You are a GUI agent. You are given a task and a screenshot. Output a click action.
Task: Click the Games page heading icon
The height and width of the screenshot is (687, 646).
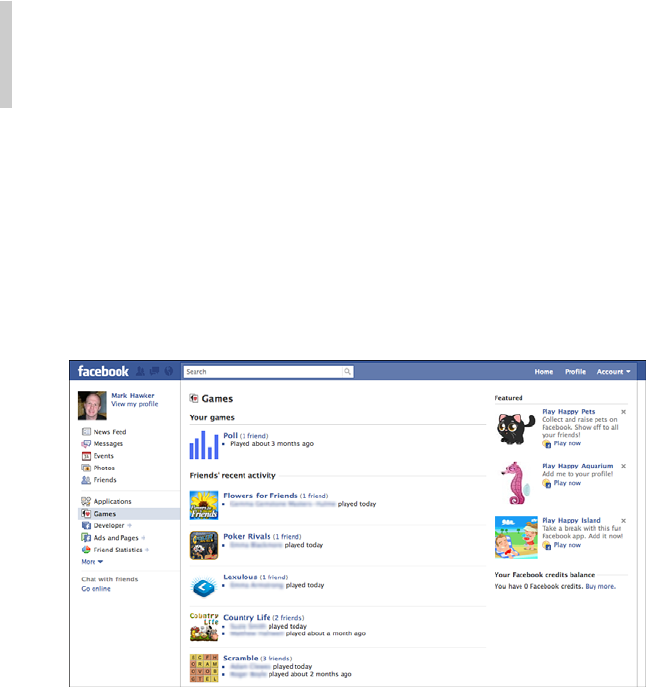coord(194,398)
